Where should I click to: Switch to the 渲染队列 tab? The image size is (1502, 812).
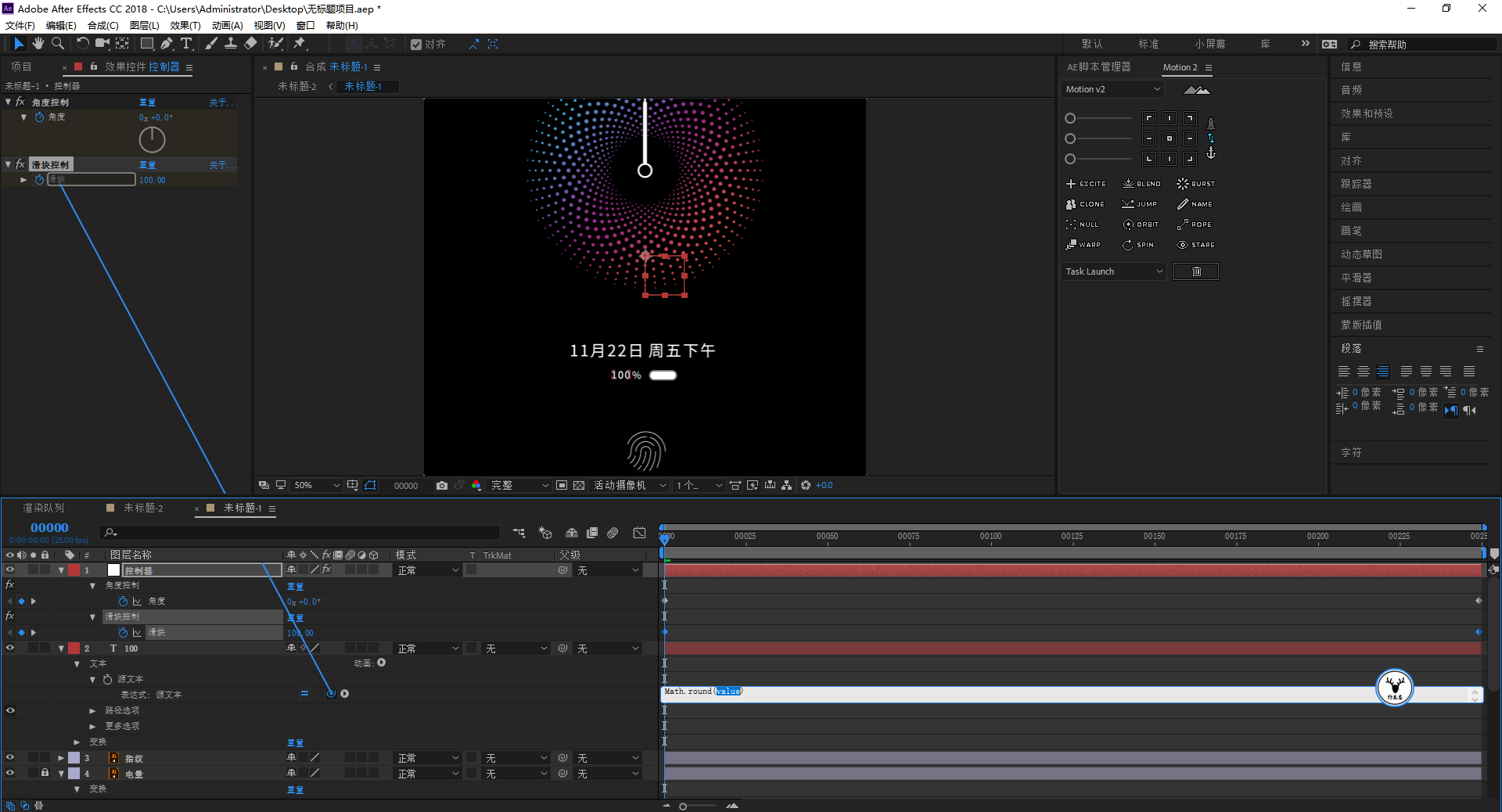click(44, 508)
